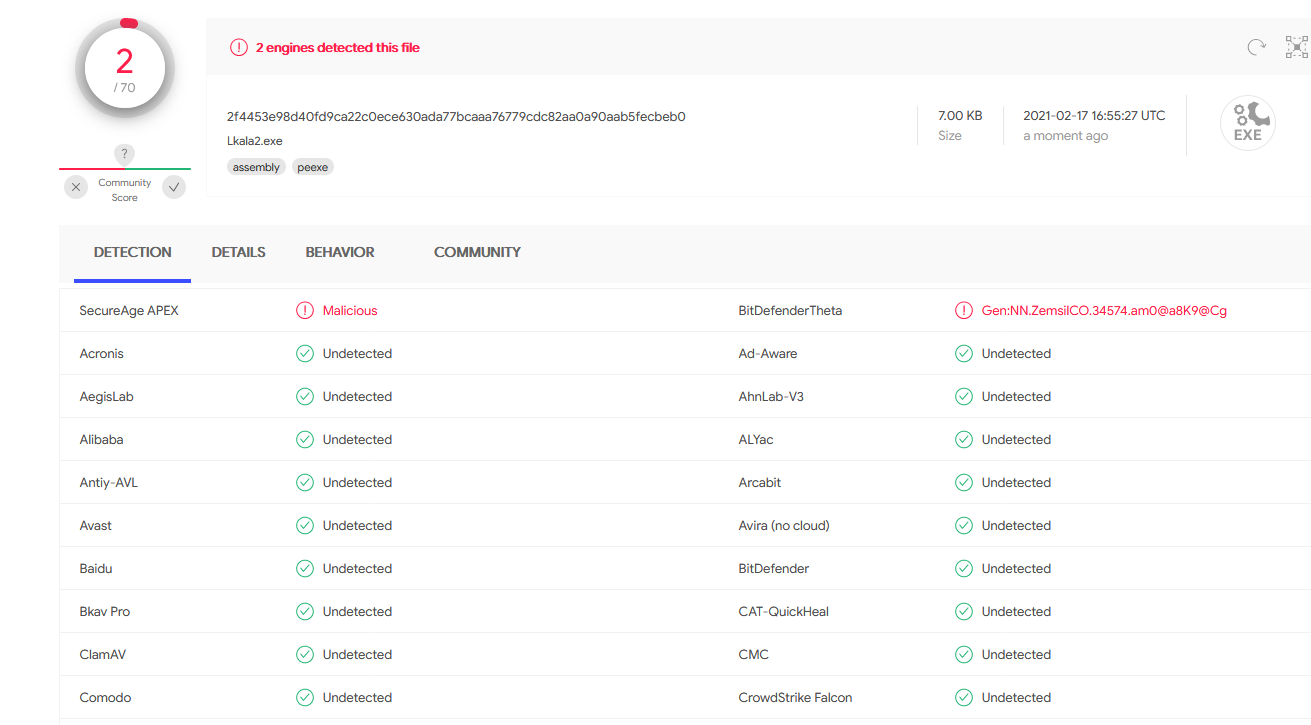This screenshot has height=725, width=1311.
Task: Click CMC undetected check icon
Action: (x=964, y=655)
